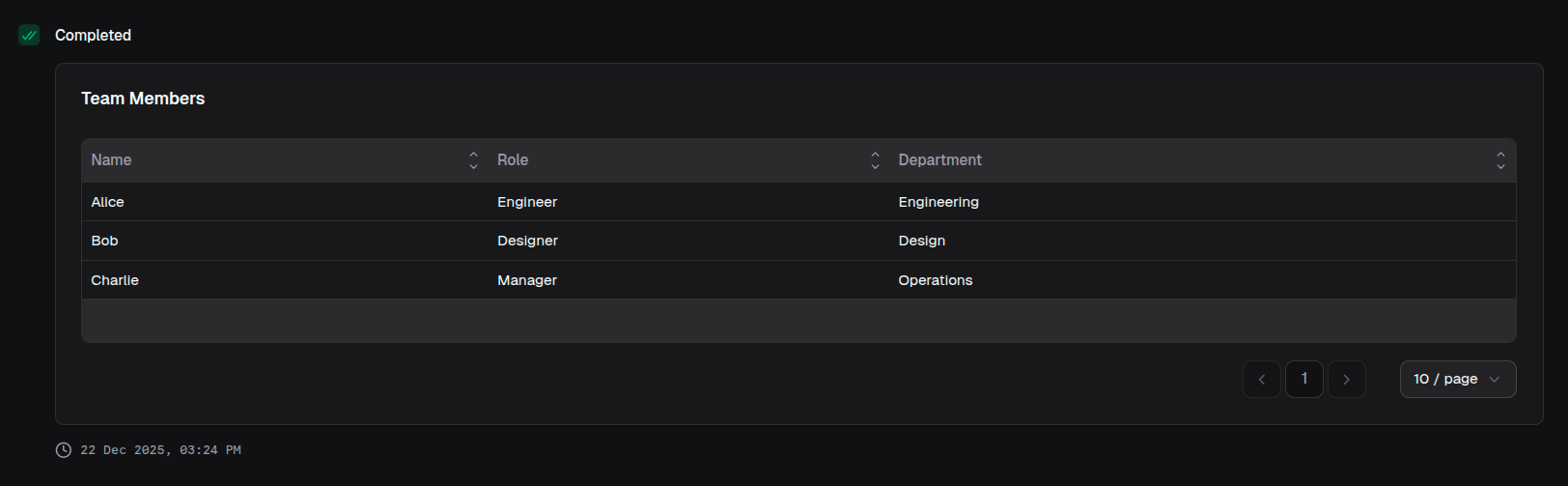This screenshot has width=1568, height=486.
Task: Click the 22 Dec 2025 timestamp text
Action: pos(160,450)
